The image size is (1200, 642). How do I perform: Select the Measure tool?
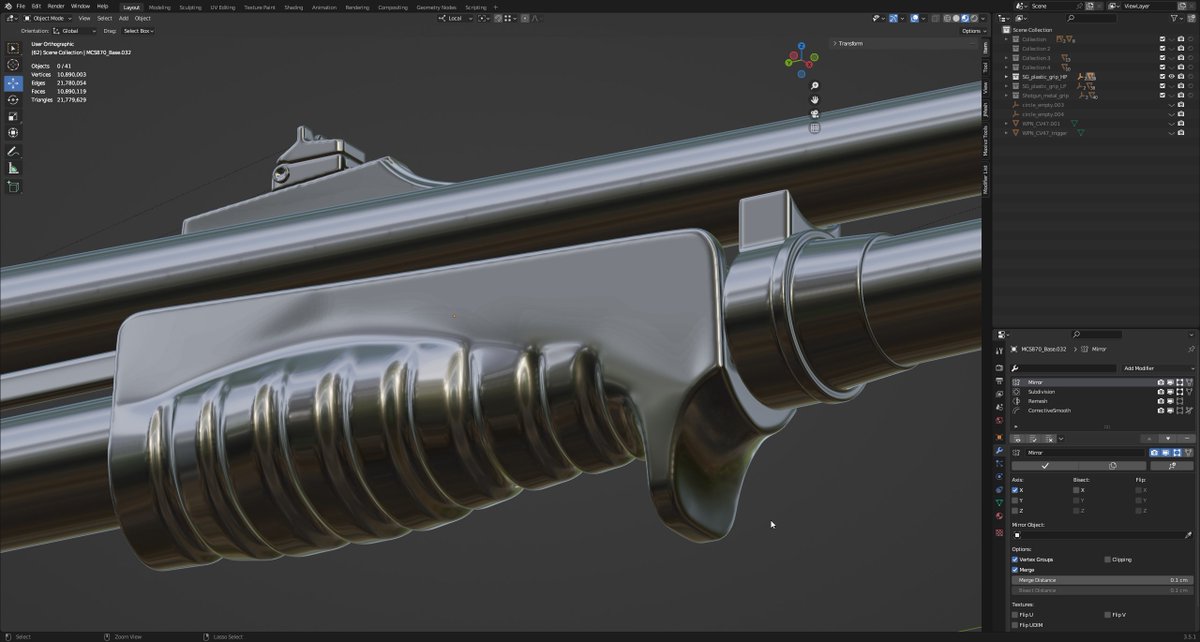tap(13, 168)
